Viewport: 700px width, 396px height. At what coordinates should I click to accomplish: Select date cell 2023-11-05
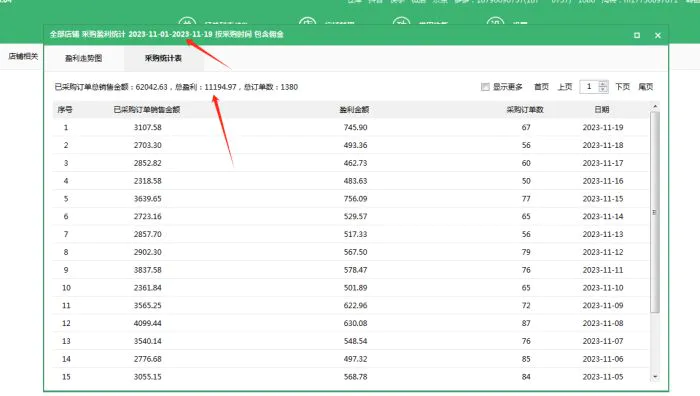[603, 377]
